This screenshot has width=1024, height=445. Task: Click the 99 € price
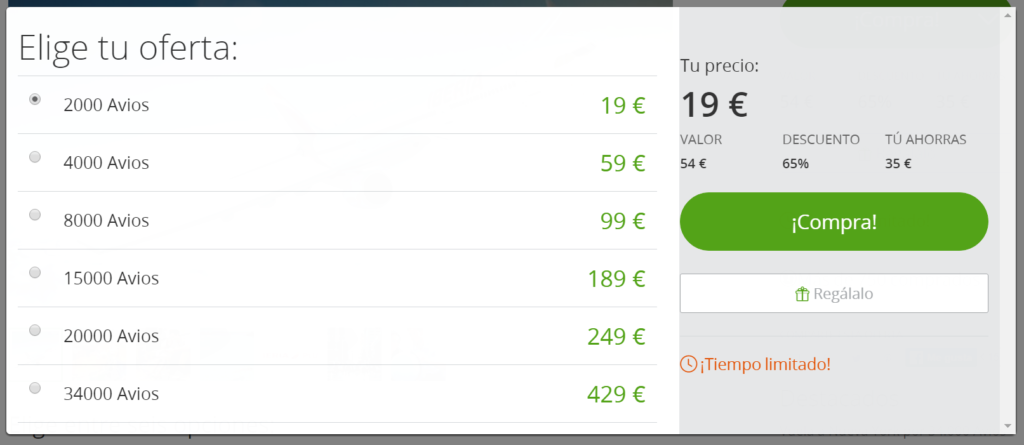click(x=622, y=220)
